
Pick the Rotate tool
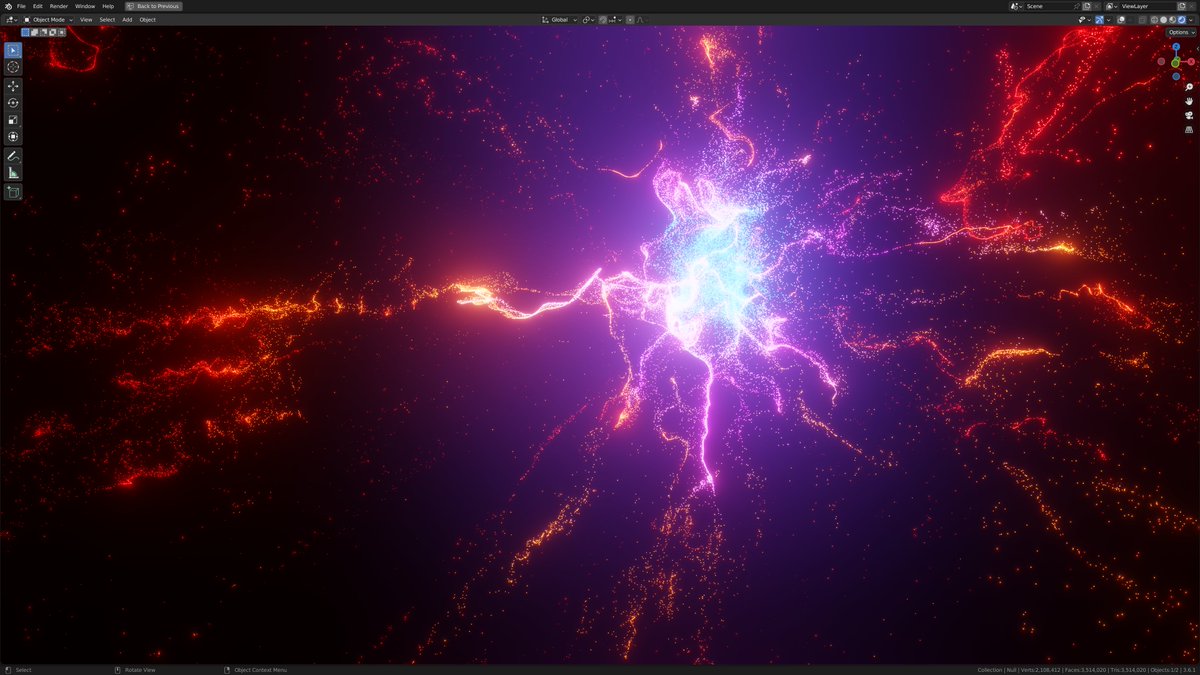13,103
